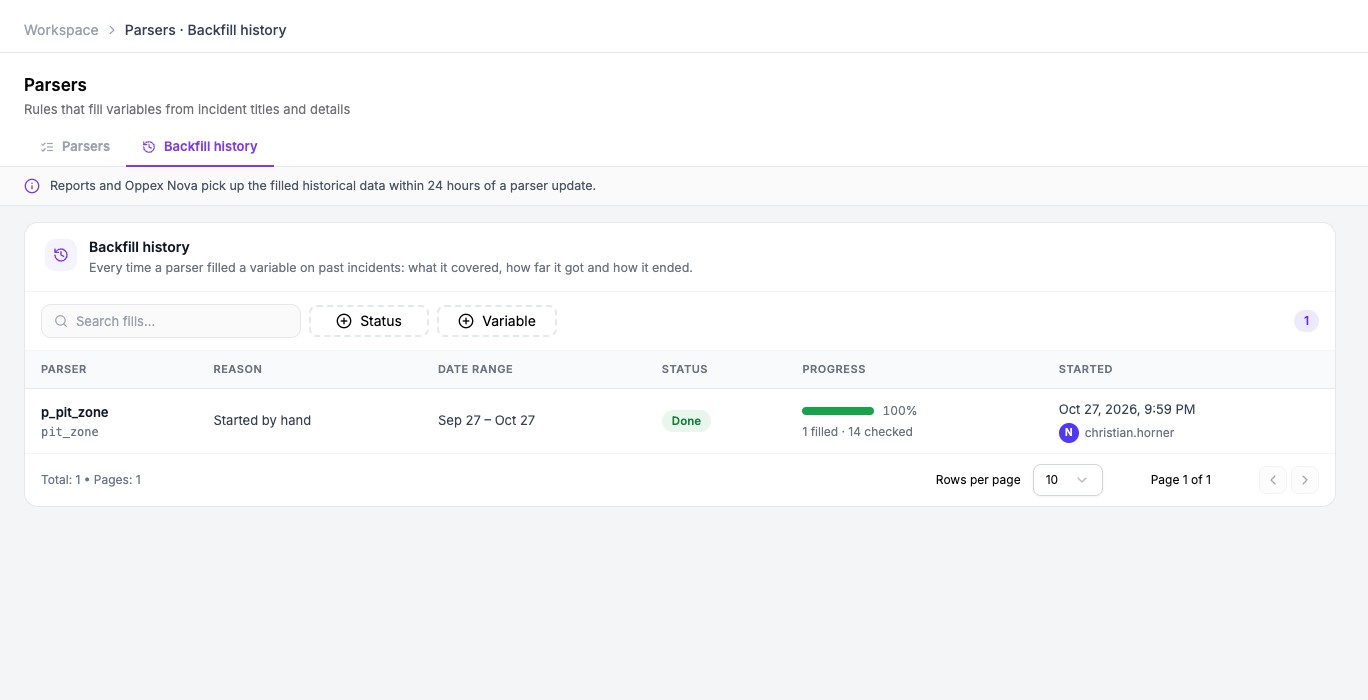The height and width of the screenshot is (700, 1368).
Task: Click the christian.horner username
Action: tap(1129, 433)
